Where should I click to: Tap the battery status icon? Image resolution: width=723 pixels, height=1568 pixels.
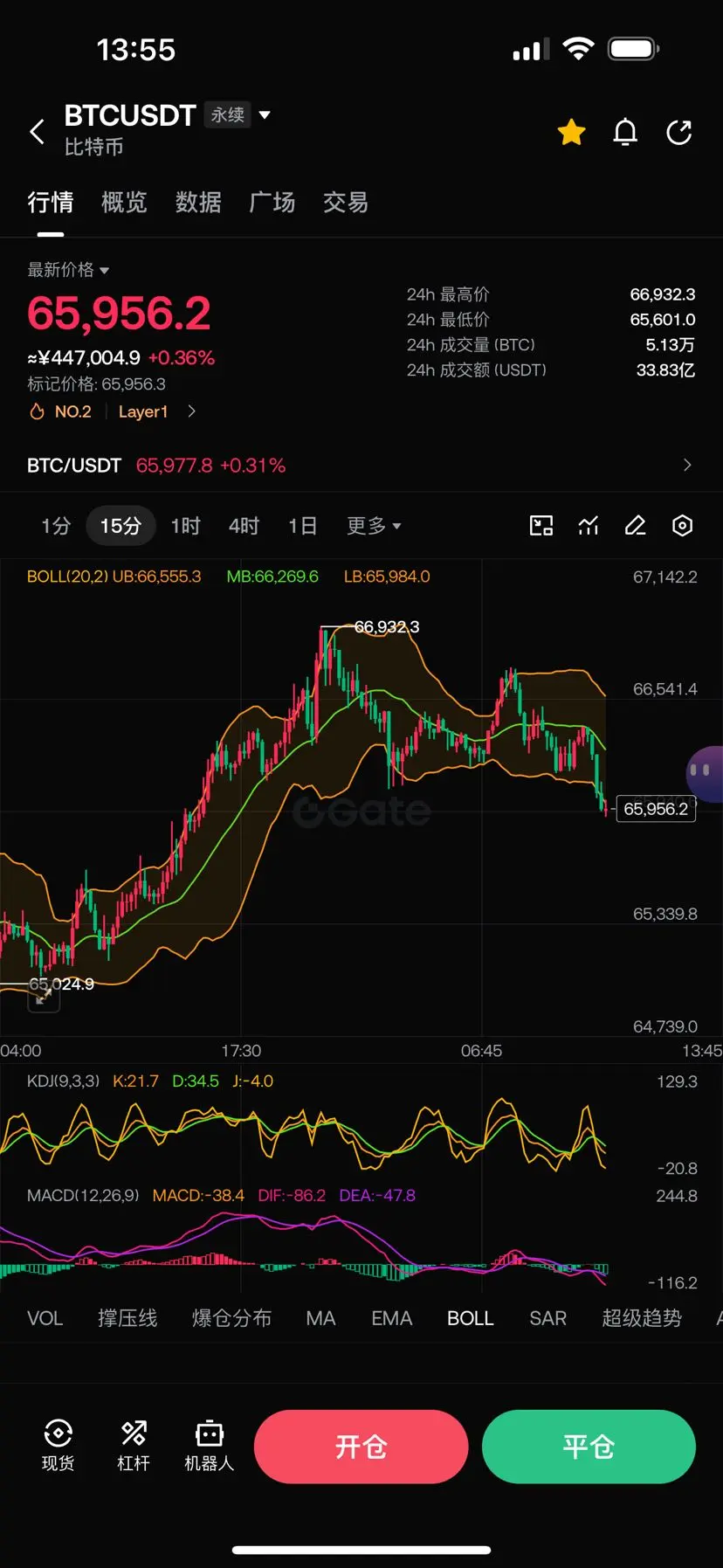[x=634, y=49]
